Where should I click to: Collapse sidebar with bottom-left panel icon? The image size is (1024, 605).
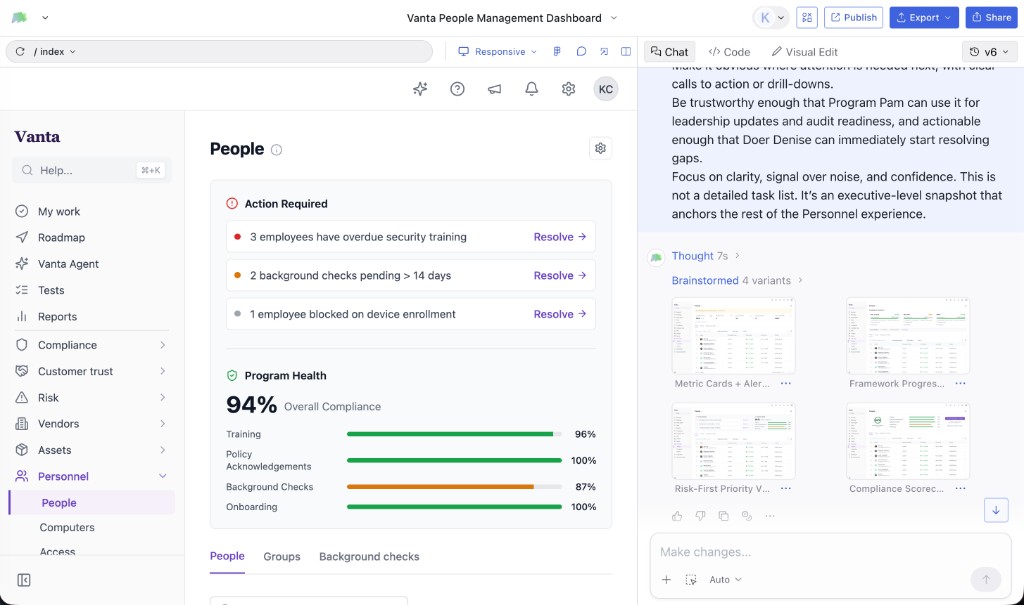coord(24,580)
